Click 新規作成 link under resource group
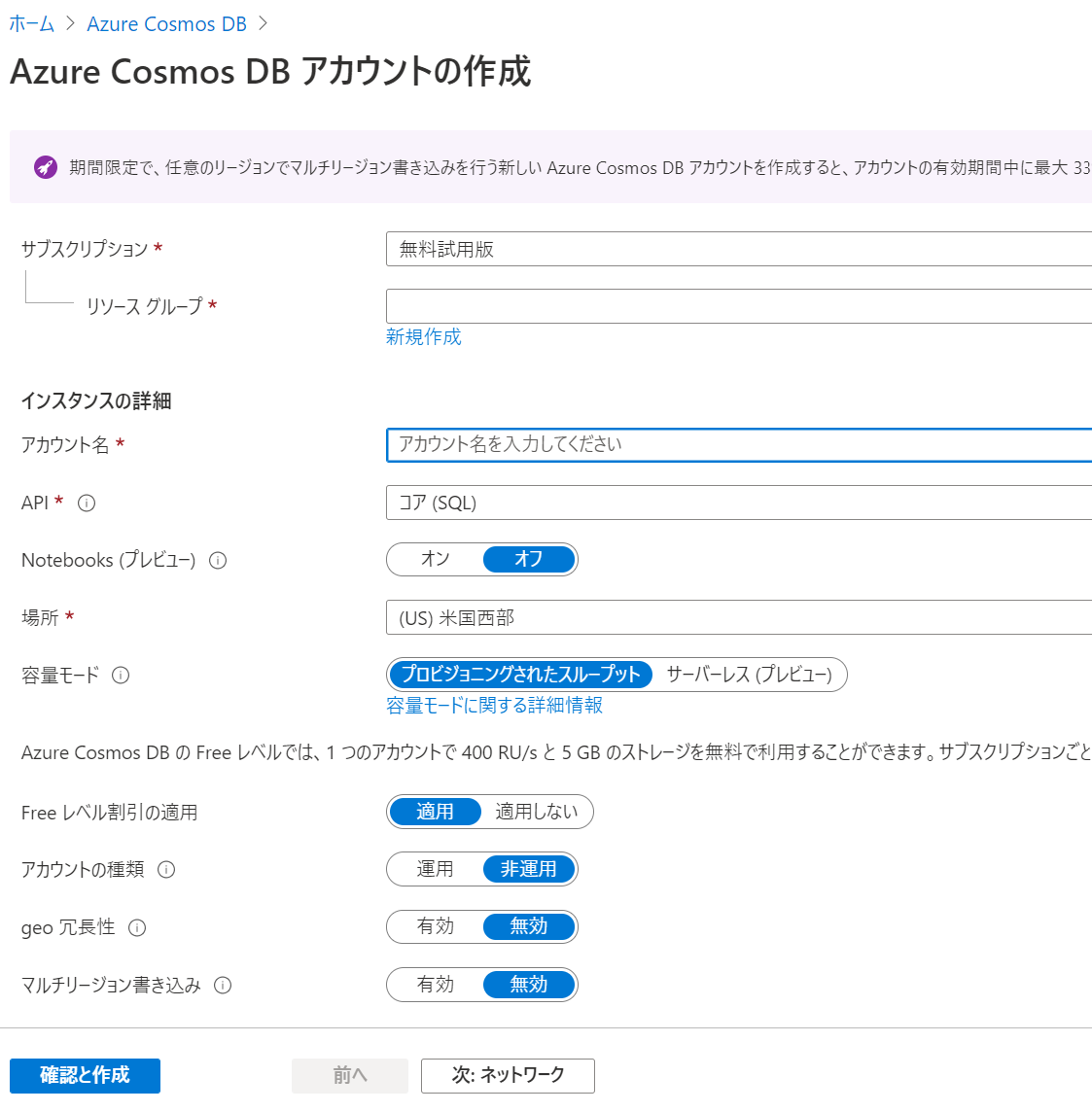The image size is (1092, 1112). [x=424, y=337]
